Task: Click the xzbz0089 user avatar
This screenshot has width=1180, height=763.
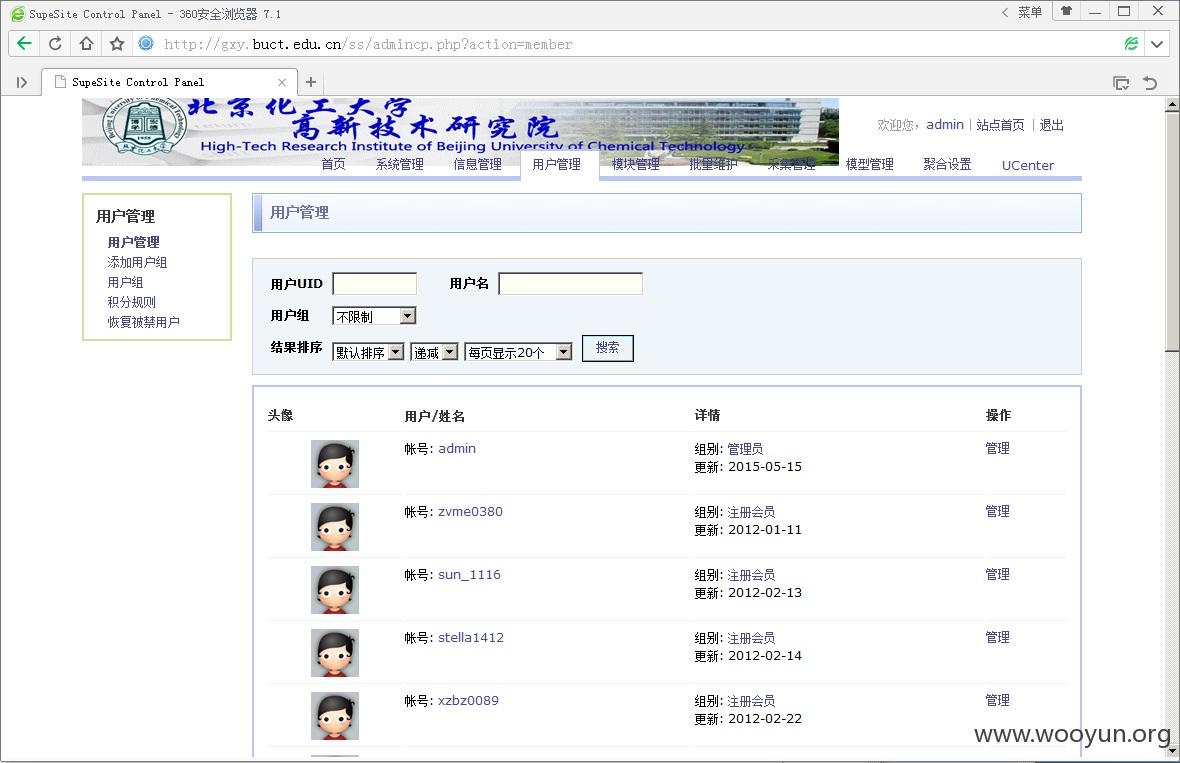Action: [x=335, y=716]
